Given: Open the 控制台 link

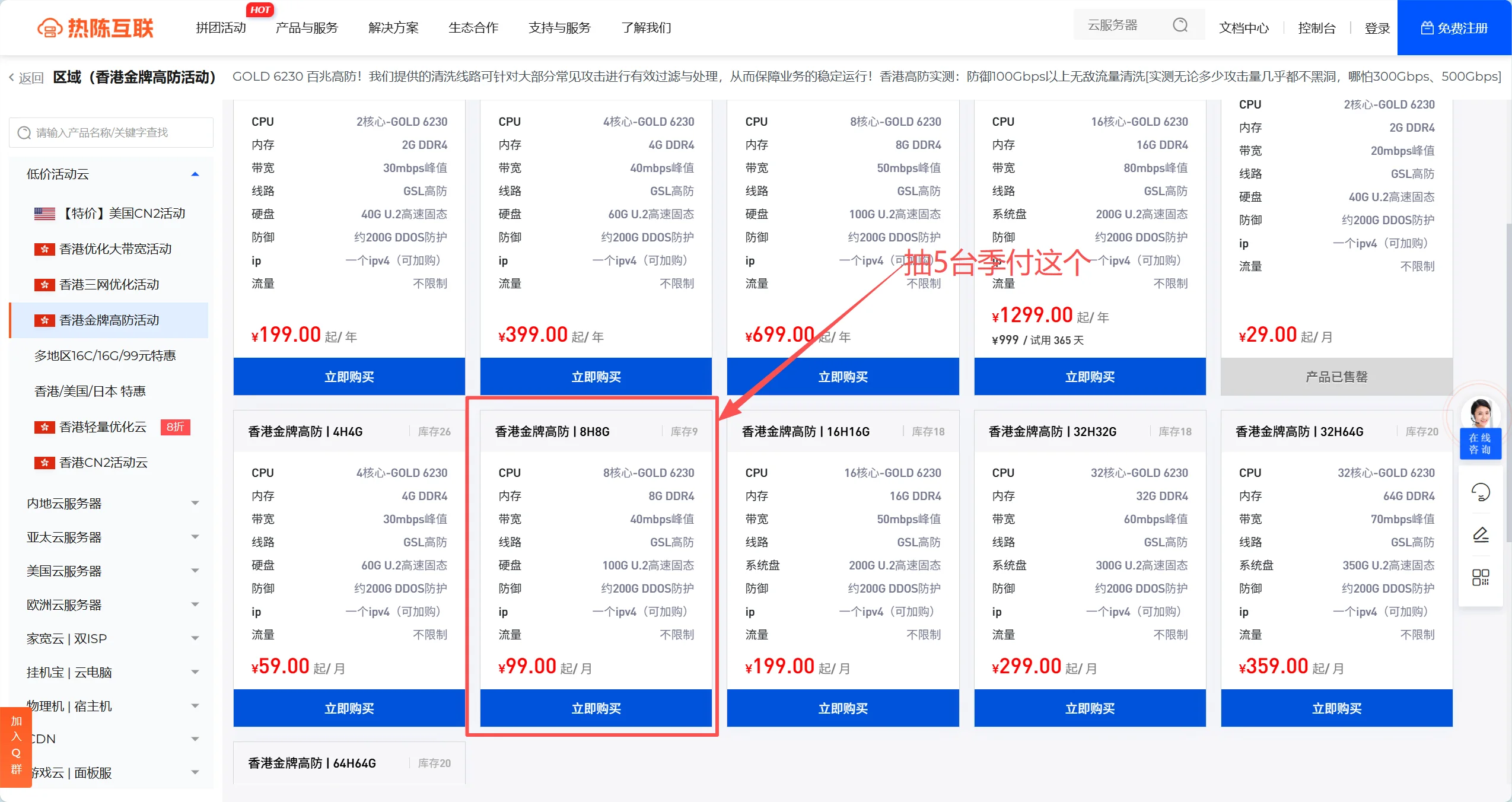Looking at the screenshot, I should (x=1316, y=28).
